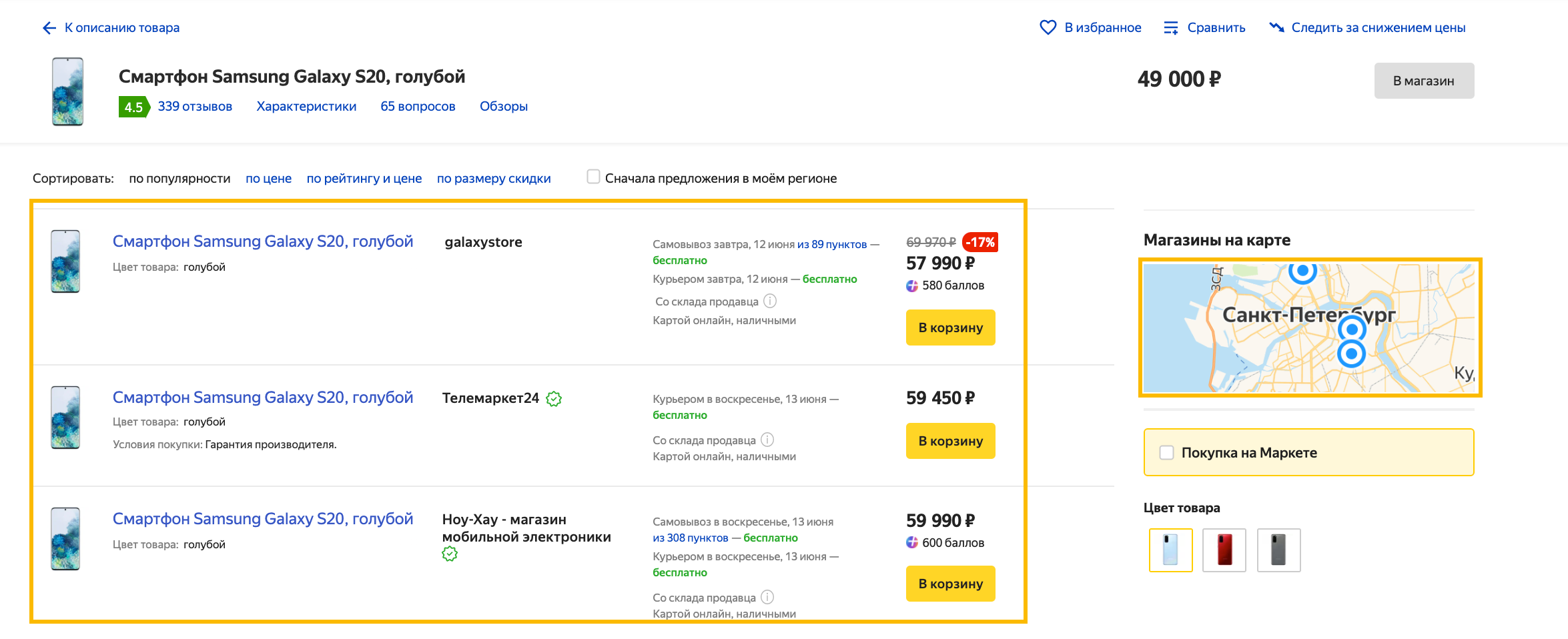Screen dimensions: 1568x639
Task: Click the heart icon for favorites
Action: pyautogui.click(x=1048, y=27)
